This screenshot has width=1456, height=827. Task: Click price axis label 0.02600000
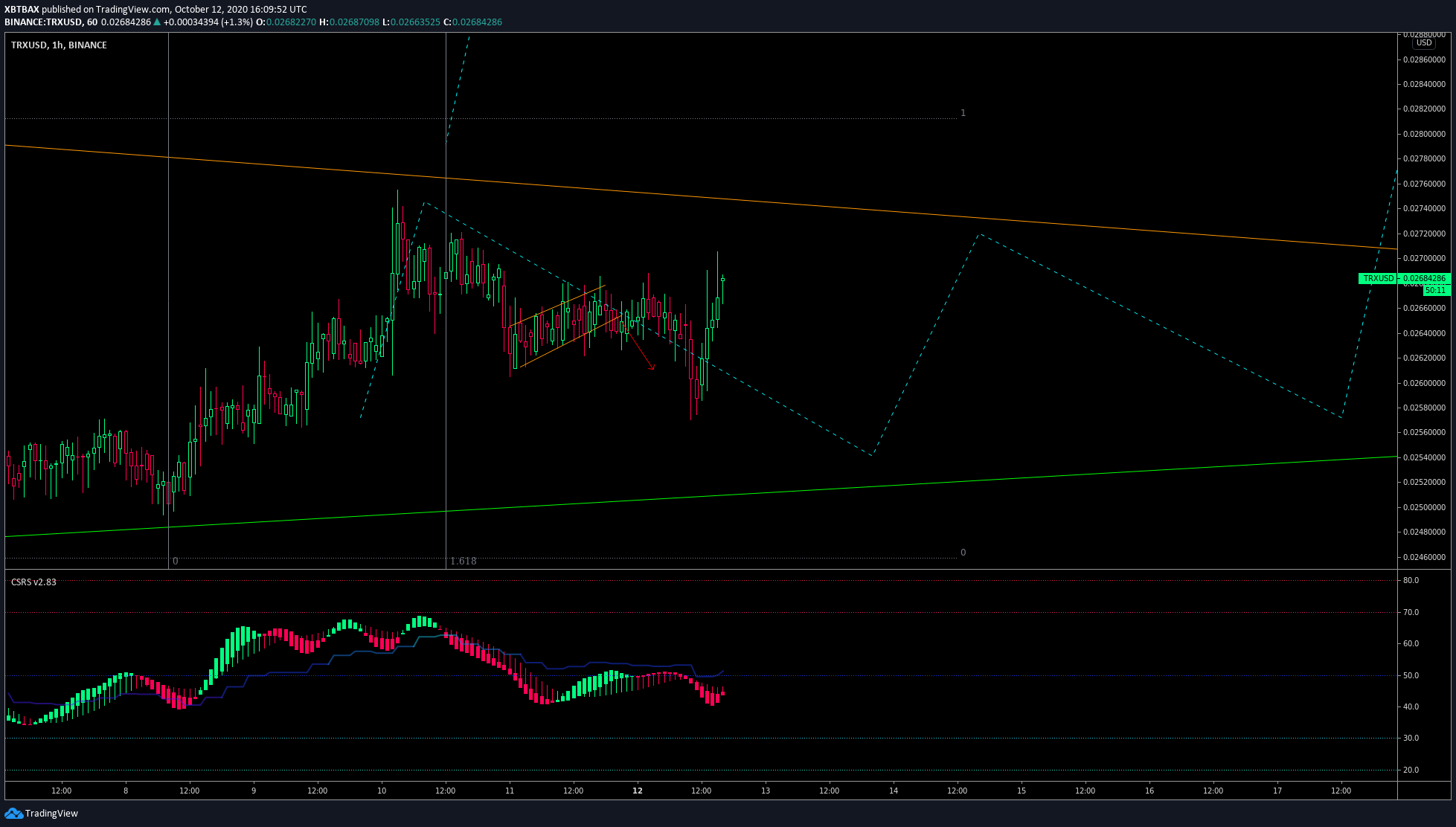(x=1424, y=383)
